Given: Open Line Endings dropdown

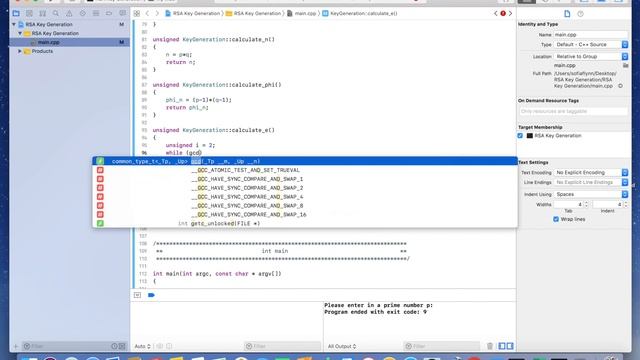Looking at the screenshot, I should point(591,182).
